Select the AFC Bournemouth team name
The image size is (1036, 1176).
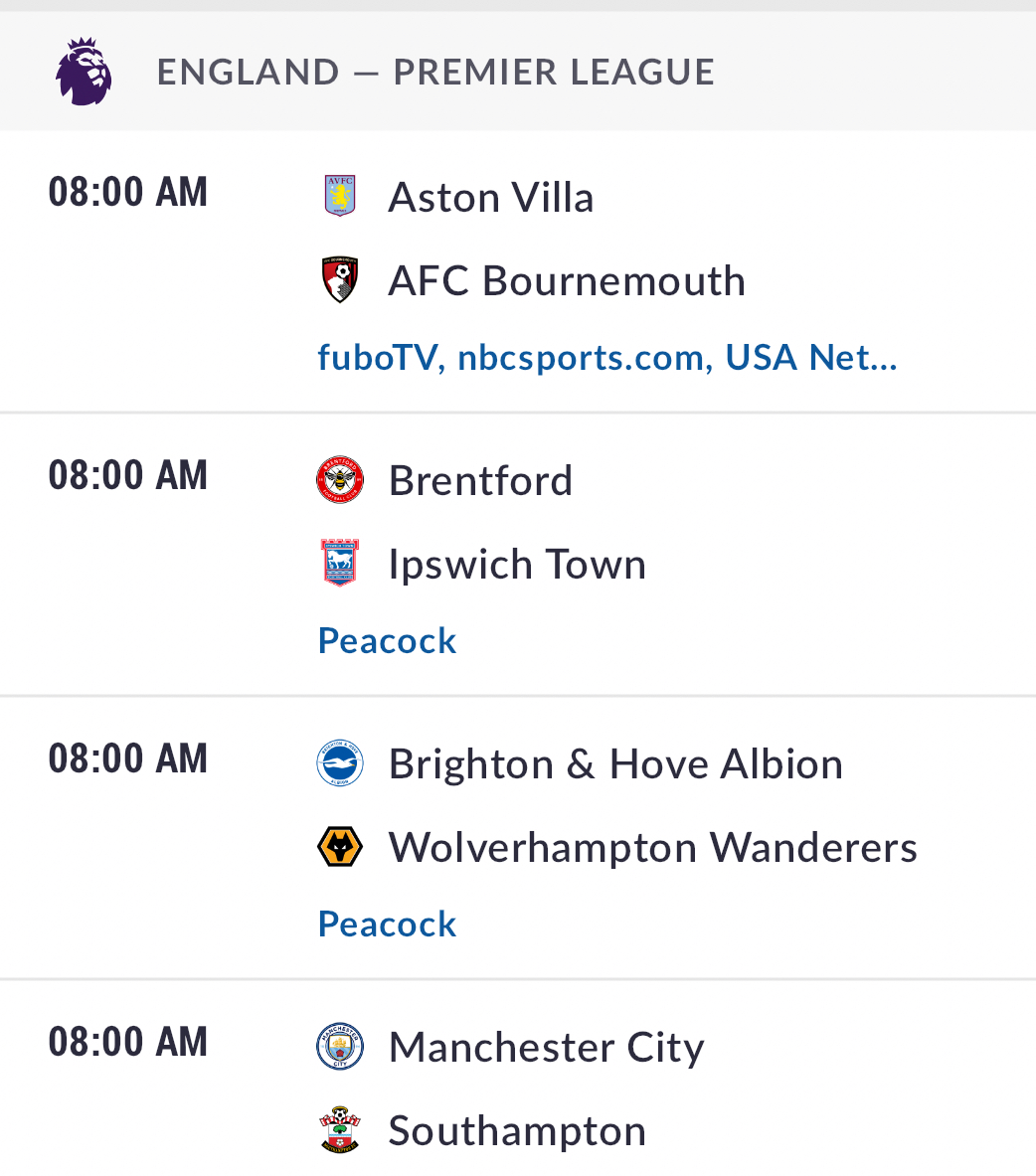pos(567,281)
